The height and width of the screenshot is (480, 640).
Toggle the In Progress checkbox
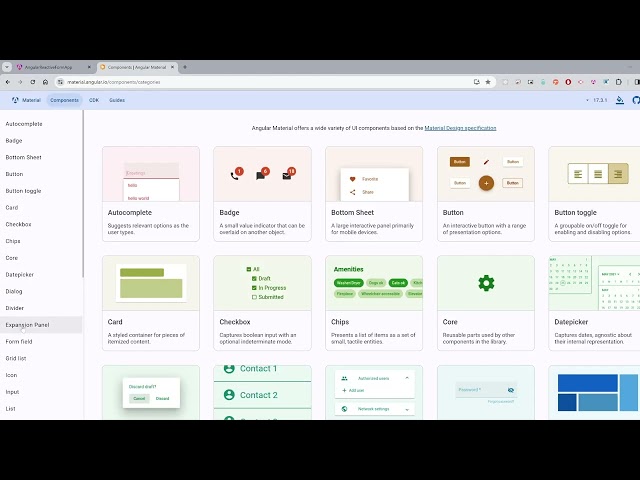(254, 288)
